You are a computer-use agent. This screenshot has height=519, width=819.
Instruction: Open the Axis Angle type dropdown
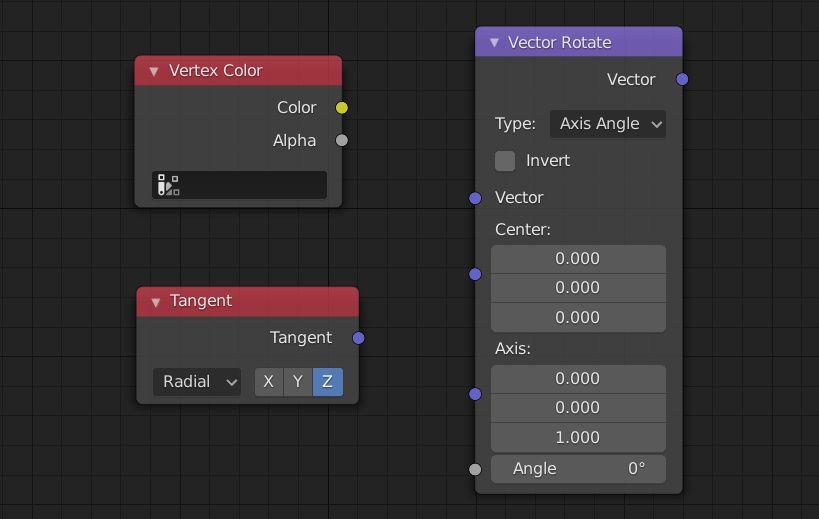pyautogui.click(x=607, y=124)
